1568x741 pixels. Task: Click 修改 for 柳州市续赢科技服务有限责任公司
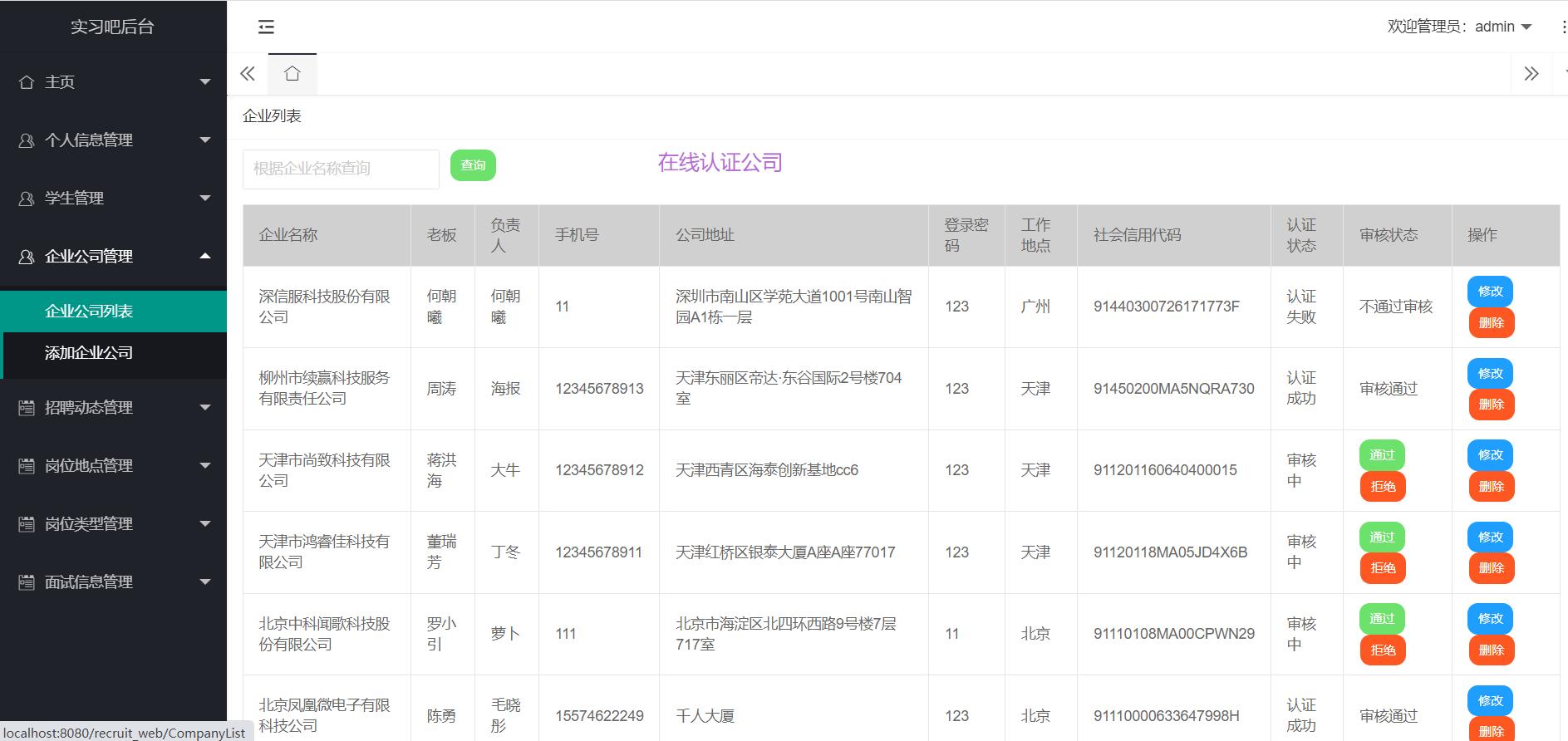pyautogui.click(x=1491, y=373)
